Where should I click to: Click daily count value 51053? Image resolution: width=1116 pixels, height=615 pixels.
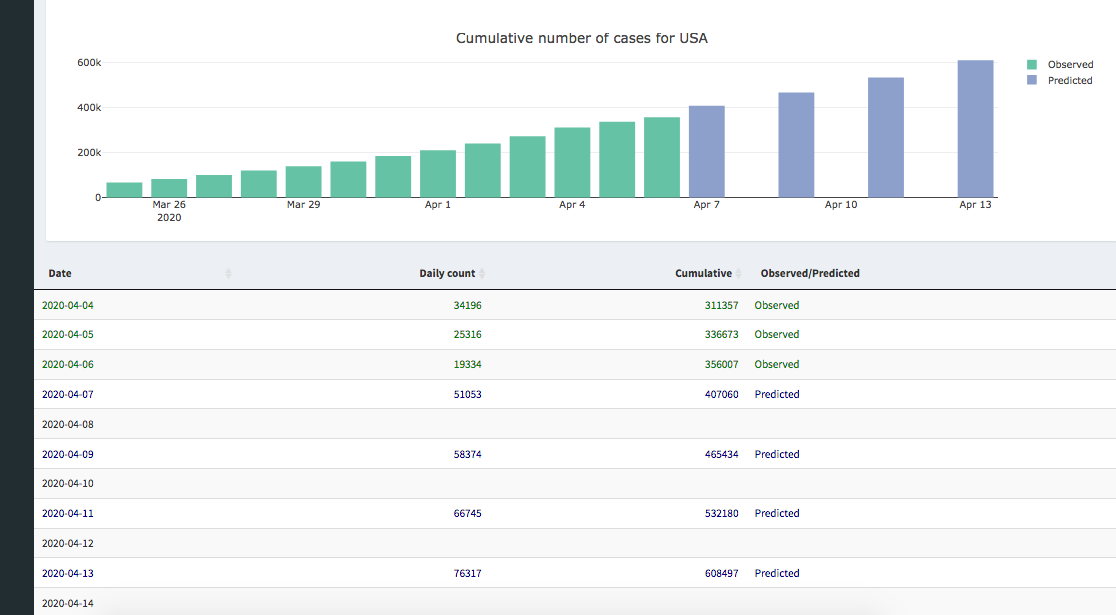coord(467,394)
